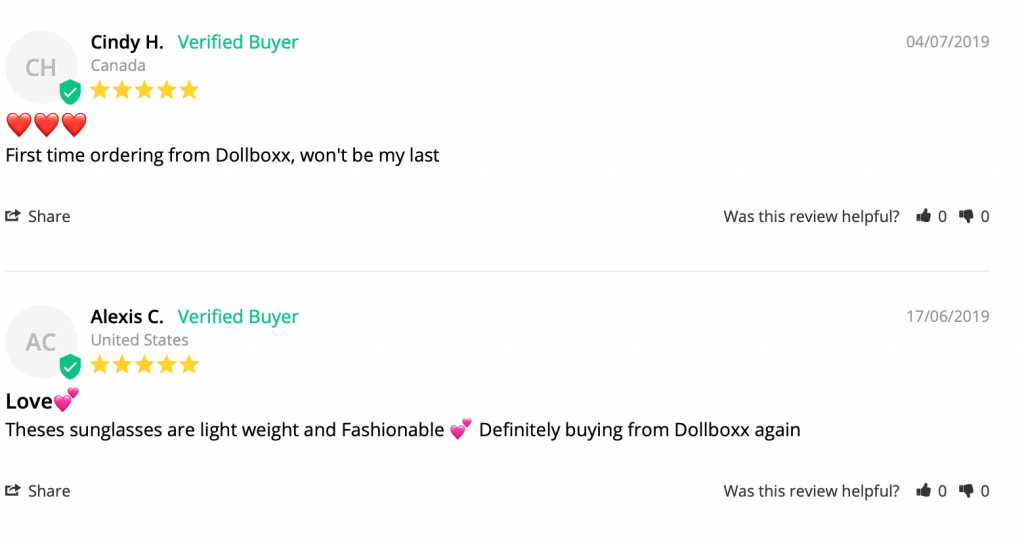The image size is (1024, 540).
Task: Click Share text under Cindy H.'s review
Action: point(49,216)
